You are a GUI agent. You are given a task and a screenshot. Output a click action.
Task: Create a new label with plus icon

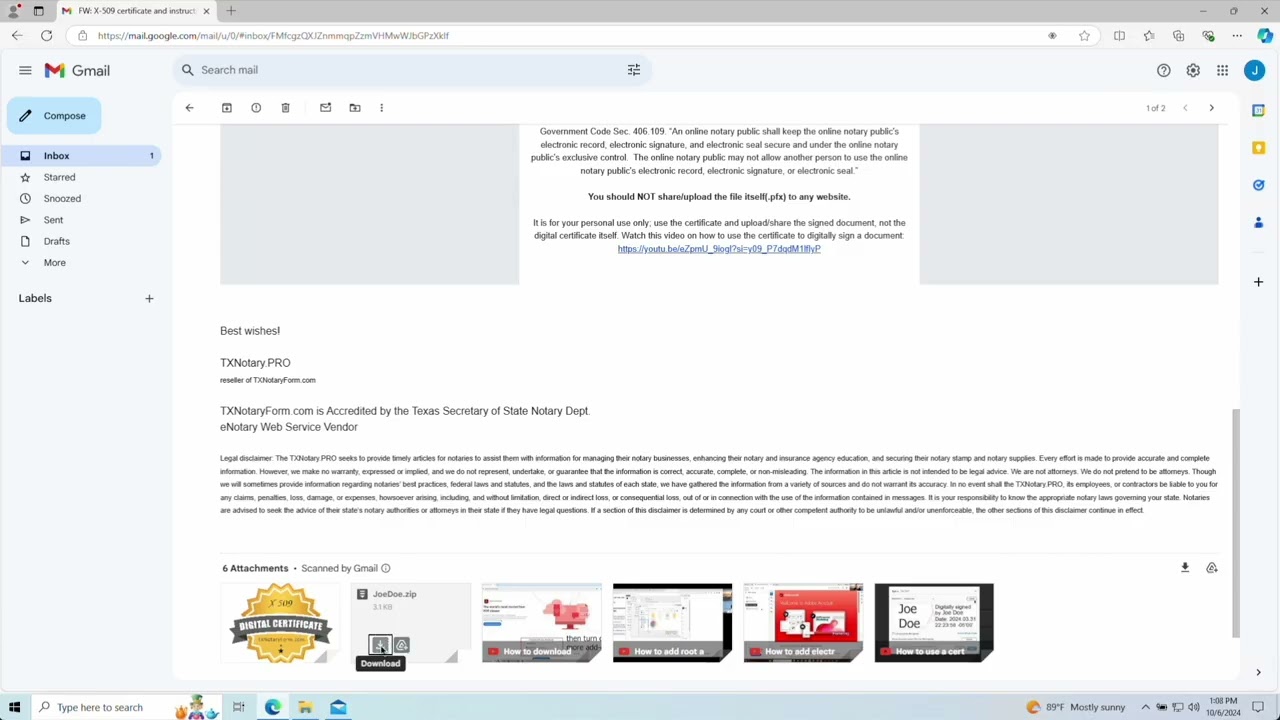pyautogui.click(x=149, y=298)
